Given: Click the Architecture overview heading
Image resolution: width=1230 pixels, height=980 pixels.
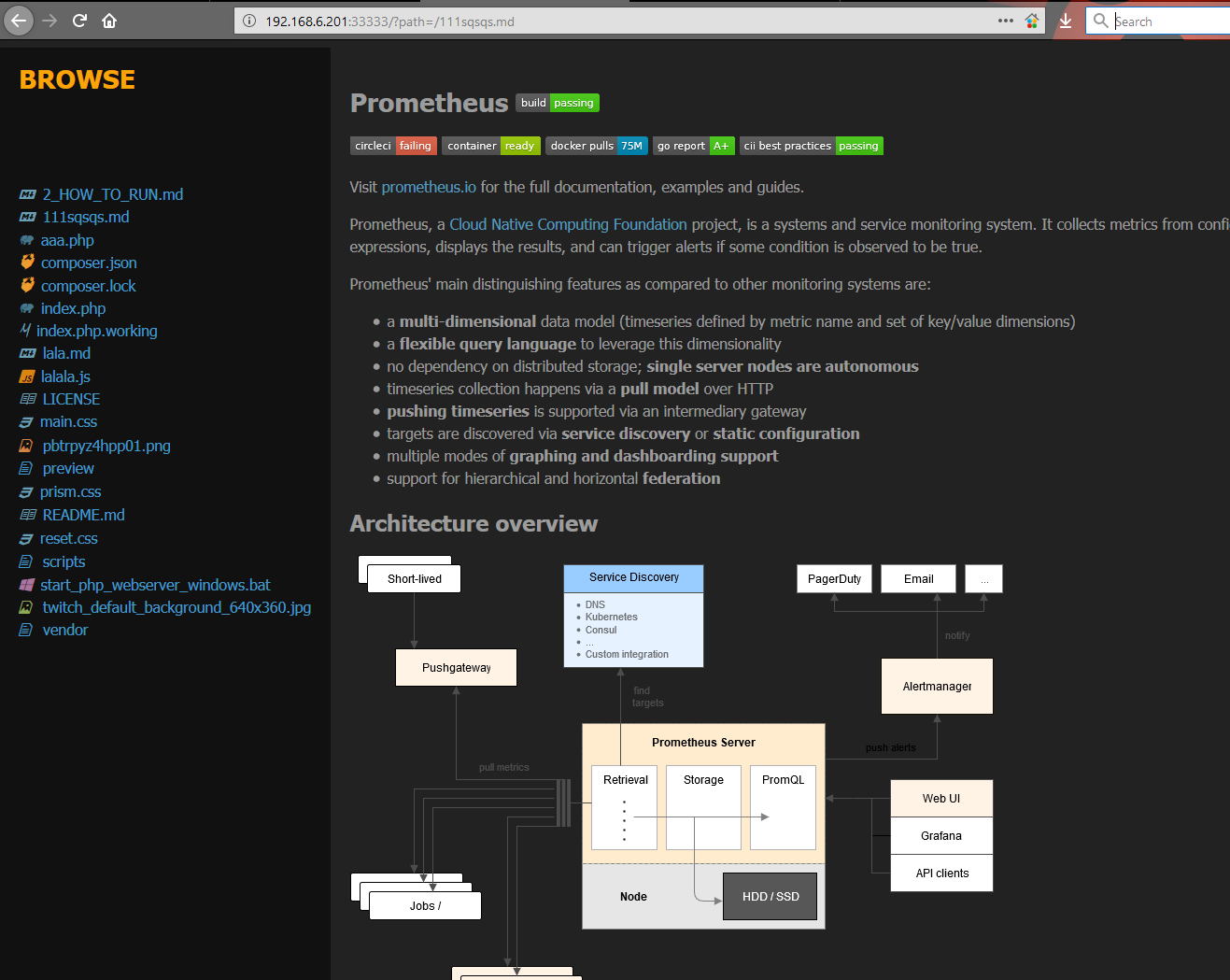Looking at the screenshot, I should [474, 523].
